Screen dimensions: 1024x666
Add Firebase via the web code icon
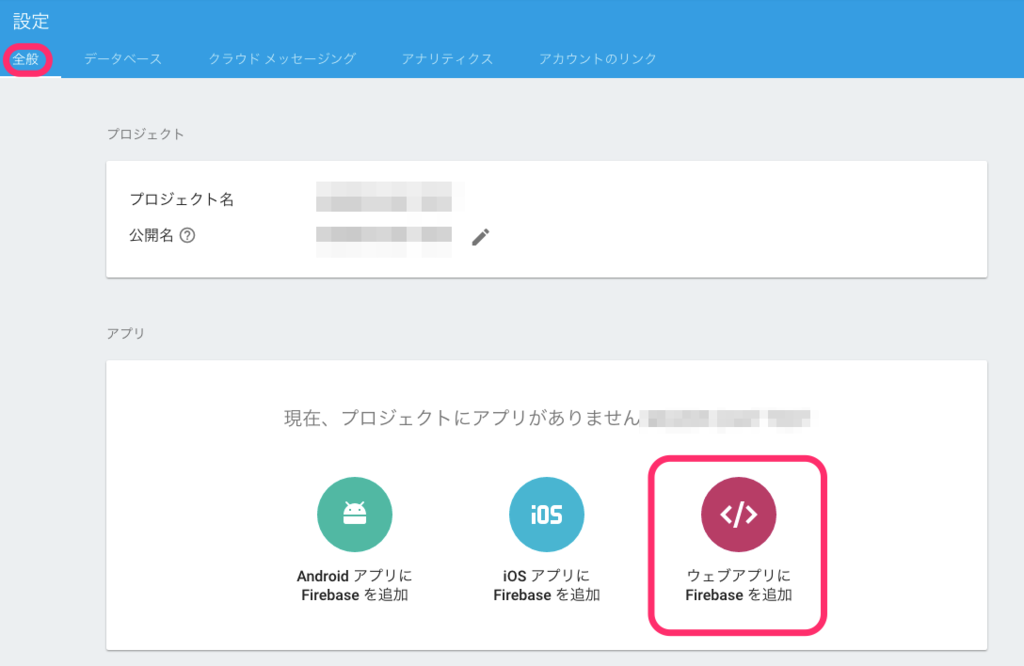(739, 515)
